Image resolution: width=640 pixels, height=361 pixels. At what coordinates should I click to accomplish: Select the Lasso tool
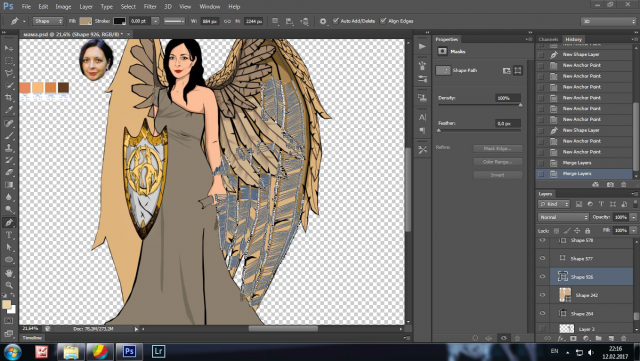coord(9,73)
